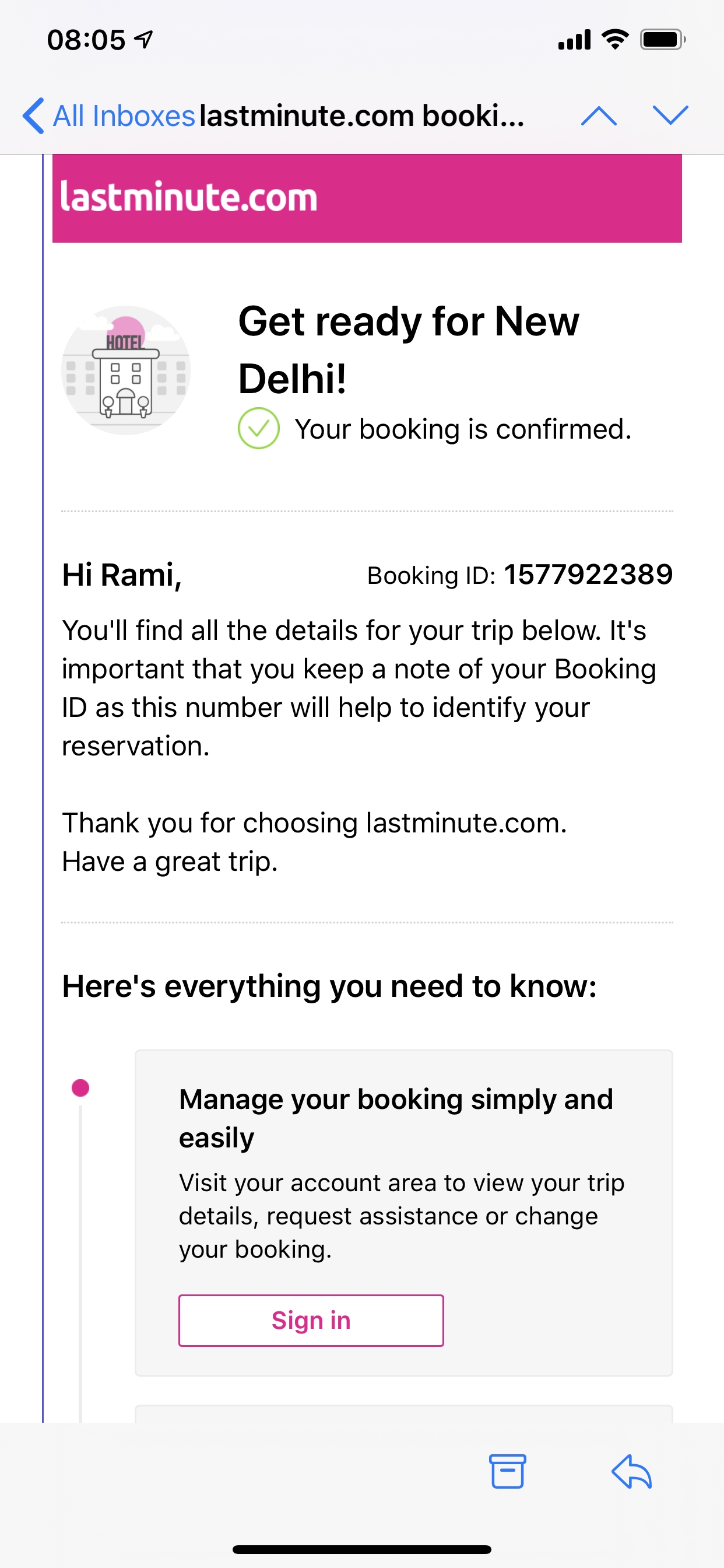Open the All Inboxes link

coord(124,116)
